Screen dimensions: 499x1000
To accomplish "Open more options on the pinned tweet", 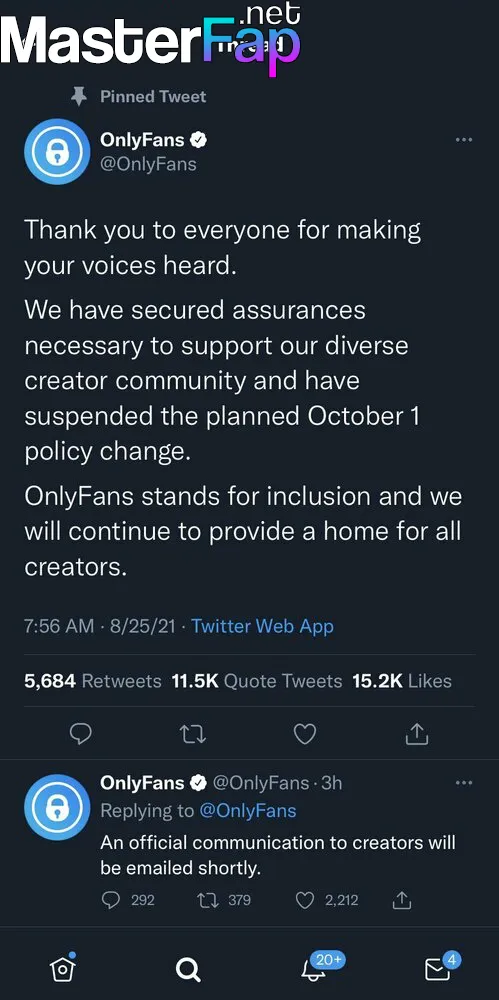I will coord(464,140).
